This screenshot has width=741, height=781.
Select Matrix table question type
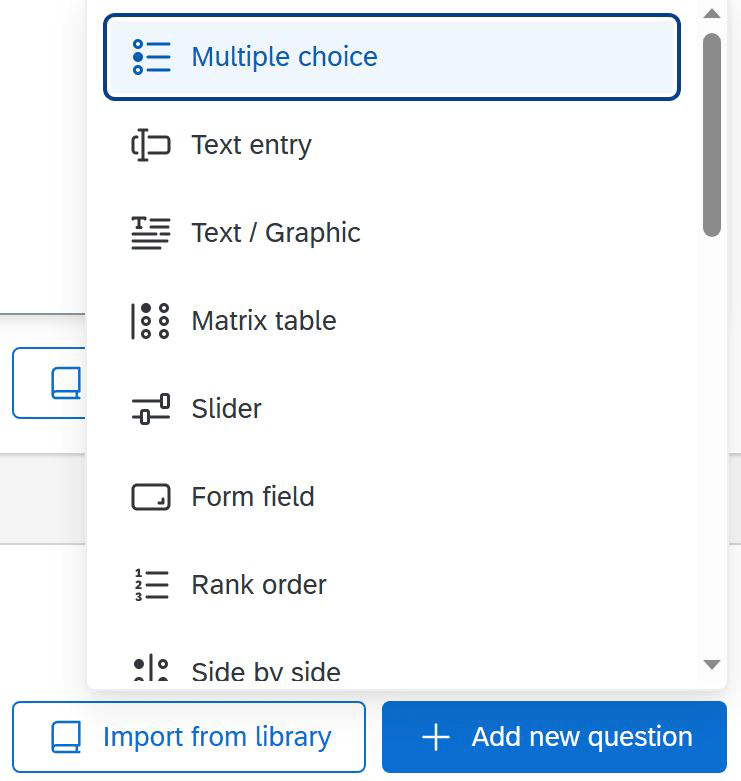tap(392, 321)
